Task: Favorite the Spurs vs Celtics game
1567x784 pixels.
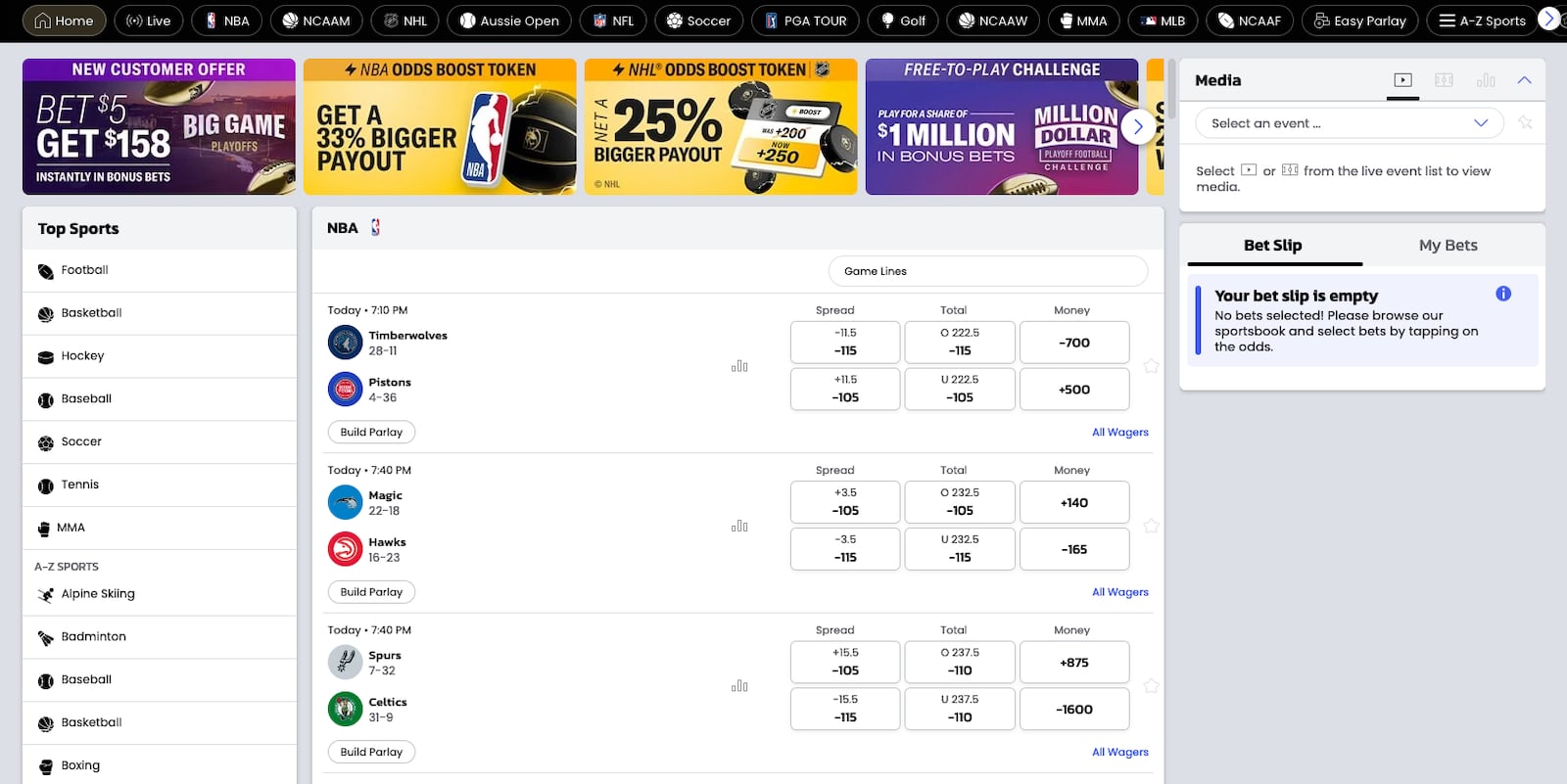Action: tap(1151, 686)
